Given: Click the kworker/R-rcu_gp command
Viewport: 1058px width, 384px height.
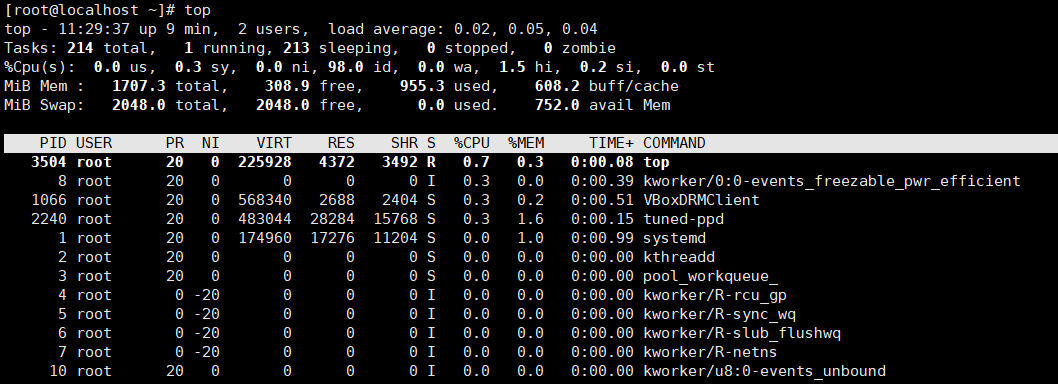Looking at the screenshot, I should (x=715, y=295).
